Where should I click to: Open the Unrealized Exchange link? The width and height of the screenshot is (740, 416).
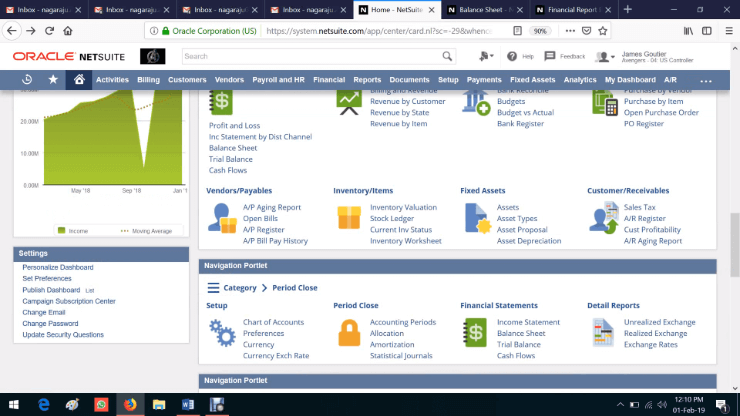[659, 322]
